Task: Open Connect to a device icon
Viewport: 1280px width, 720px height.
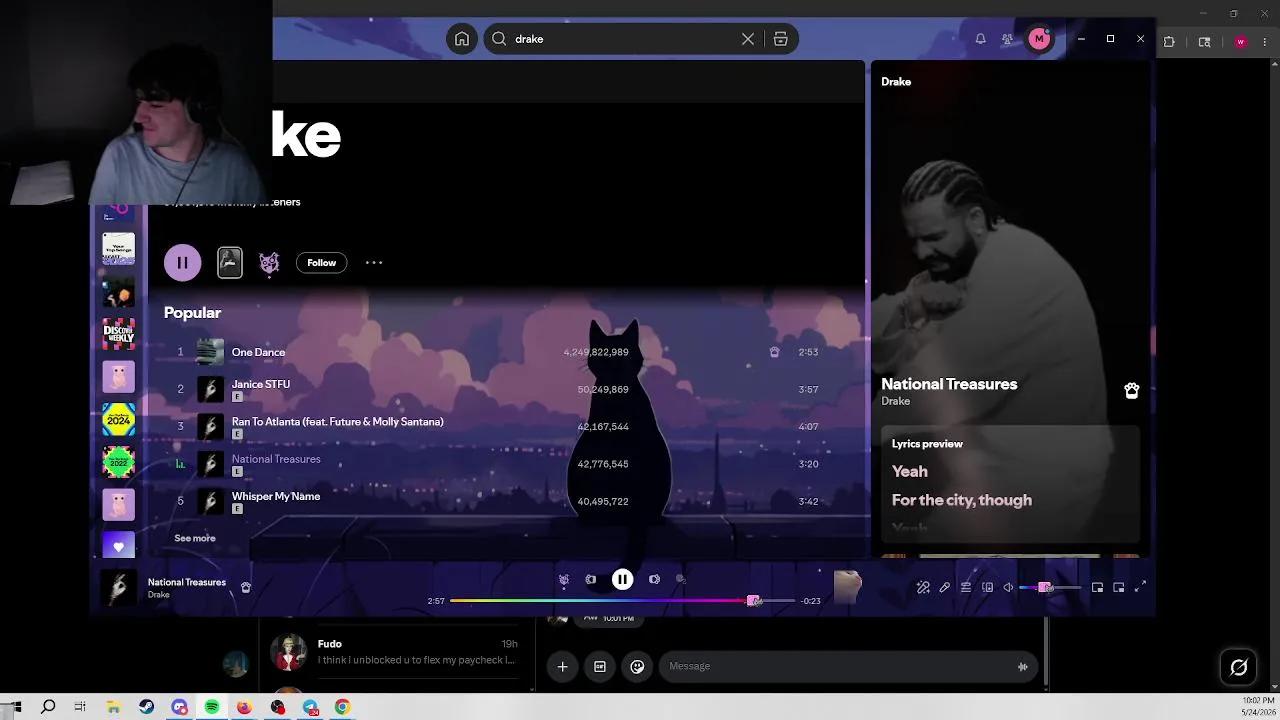Action: tap(987, 588)
